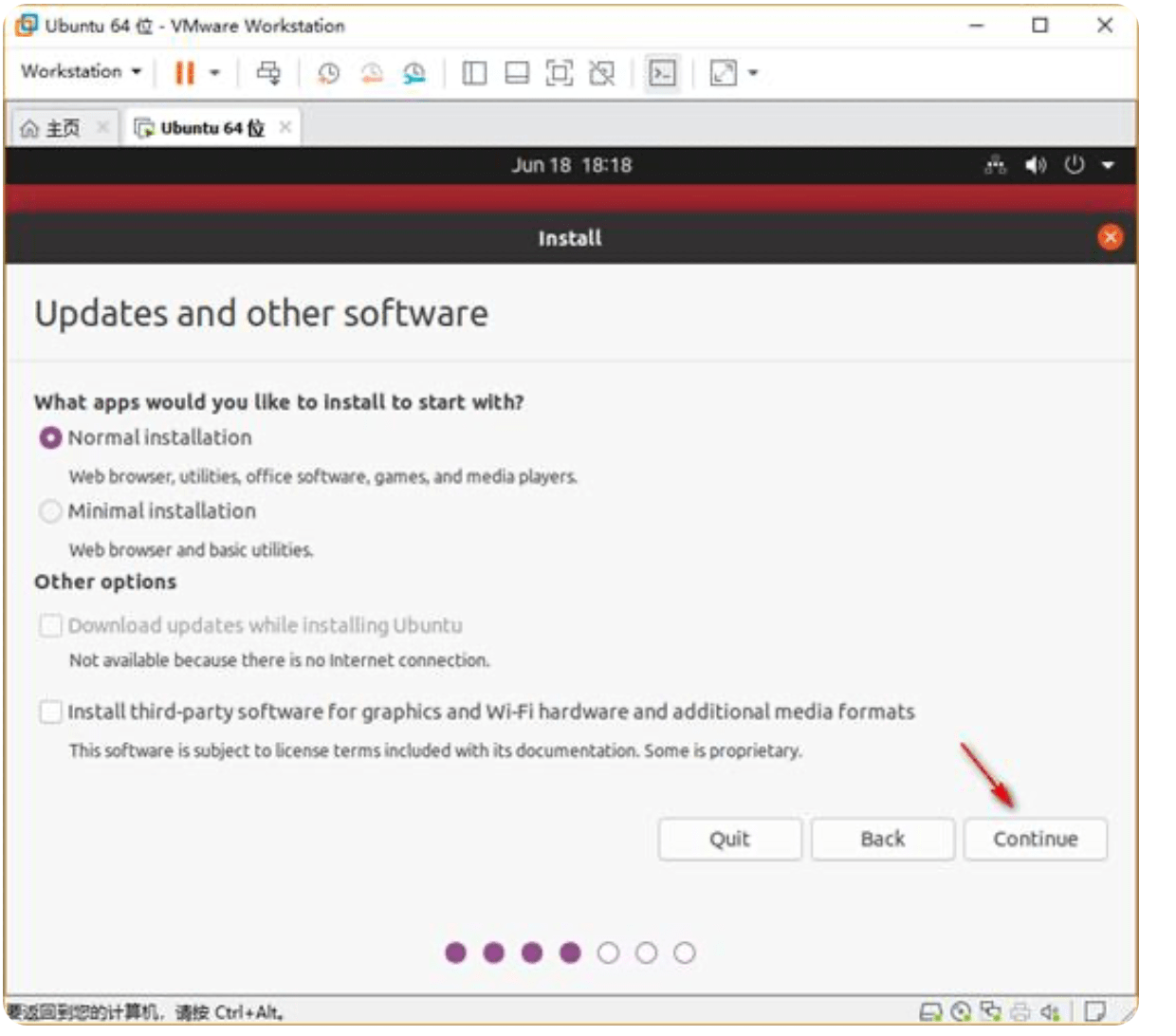Viewport: 1176px width, 1036px height.
Task: Select Minimal installation
Action: (50, 511)
